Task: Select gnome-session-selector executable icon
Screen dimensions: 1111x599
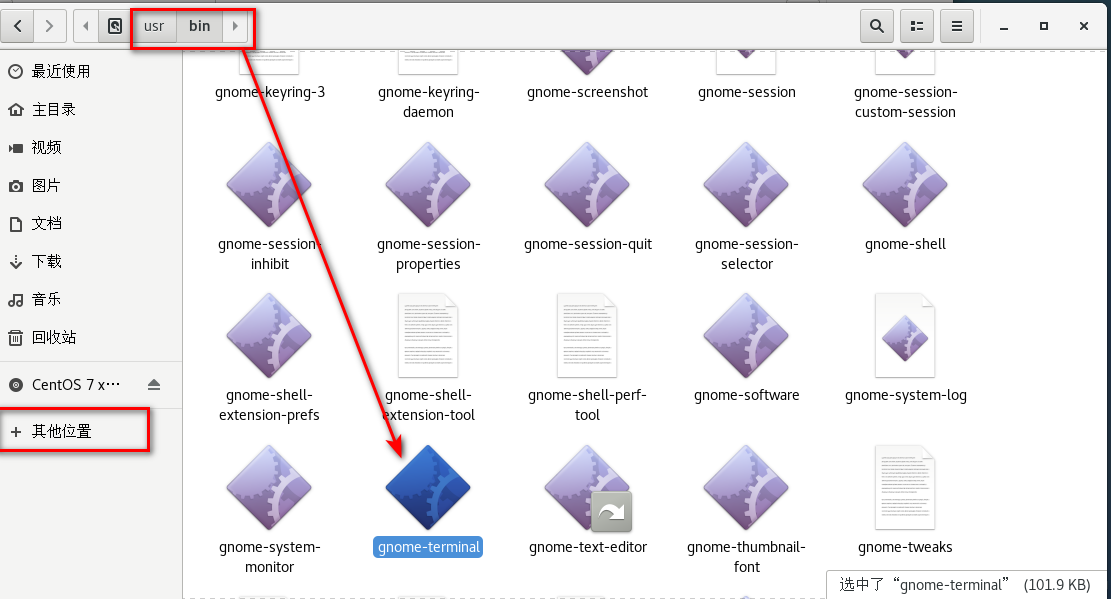Action: (746, 184)
